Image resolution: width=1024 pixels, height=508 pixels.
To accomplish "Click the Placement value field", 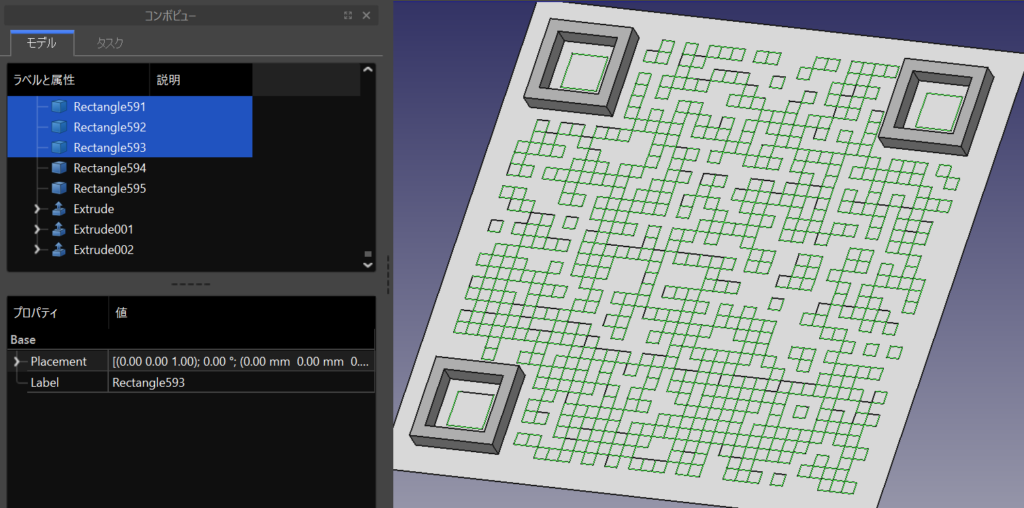I will click(x=242, y=361).
